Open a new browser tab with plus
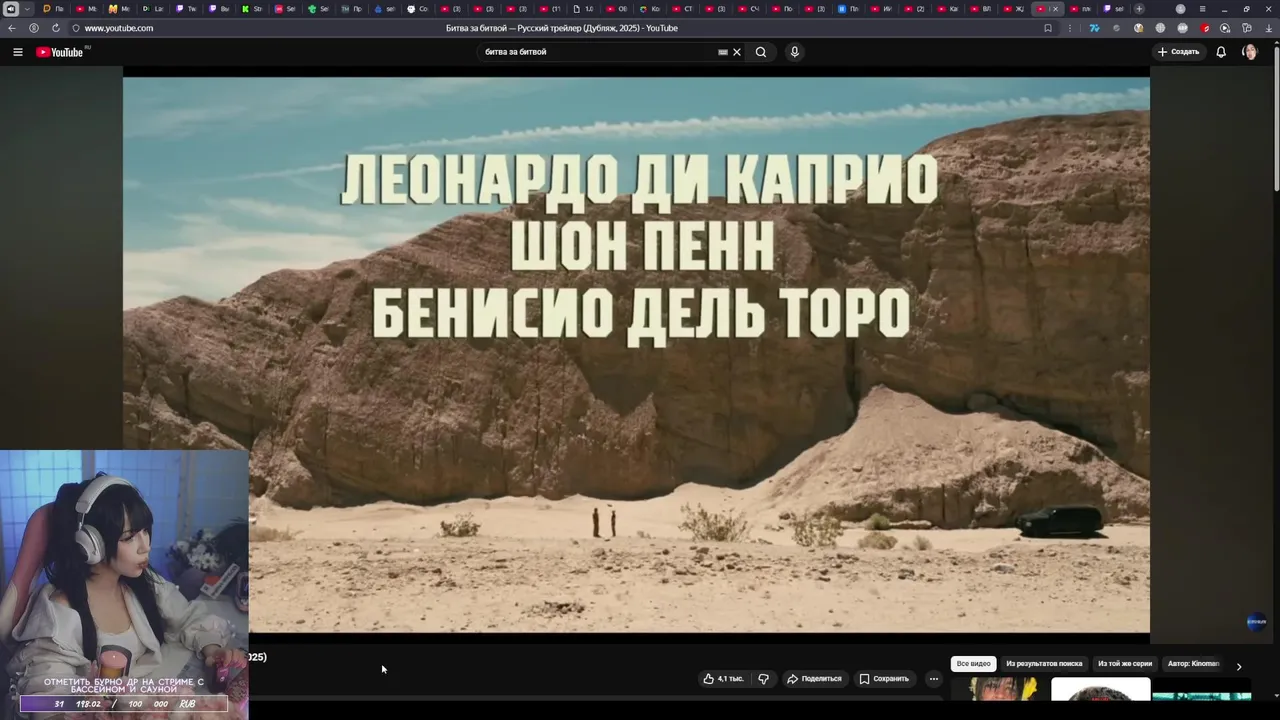1280x720 pixels. coord(1139,9)
